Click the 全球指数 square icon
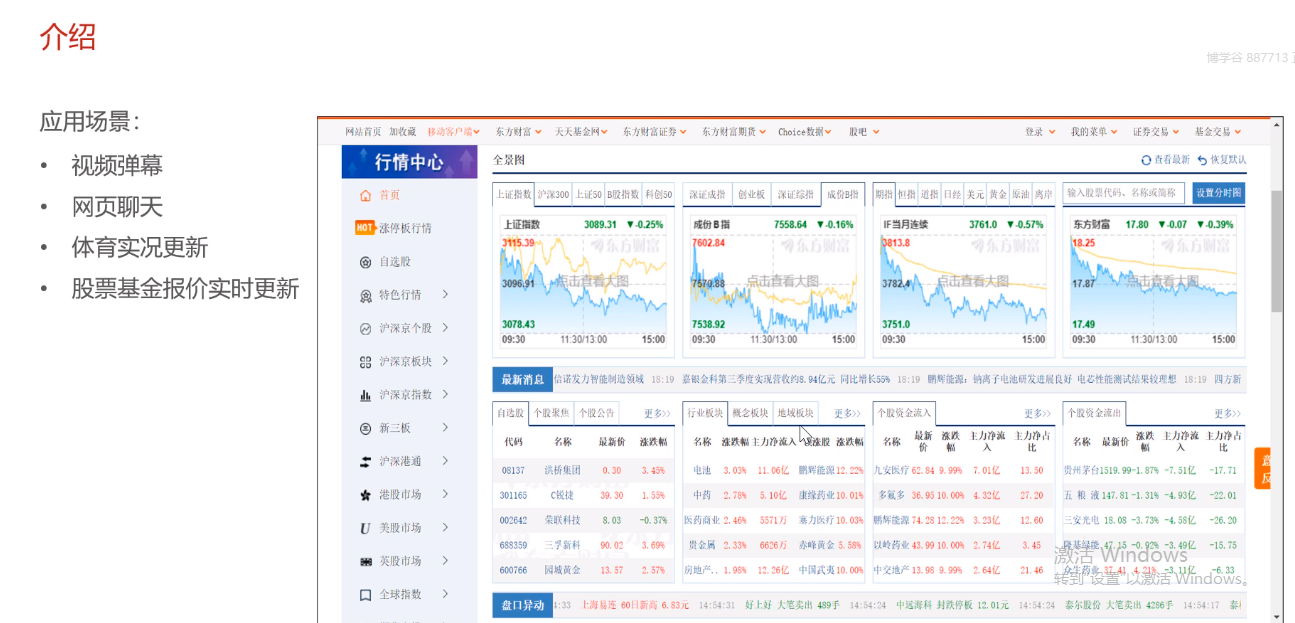This screenshot has width=1295, height=623. 365,595
